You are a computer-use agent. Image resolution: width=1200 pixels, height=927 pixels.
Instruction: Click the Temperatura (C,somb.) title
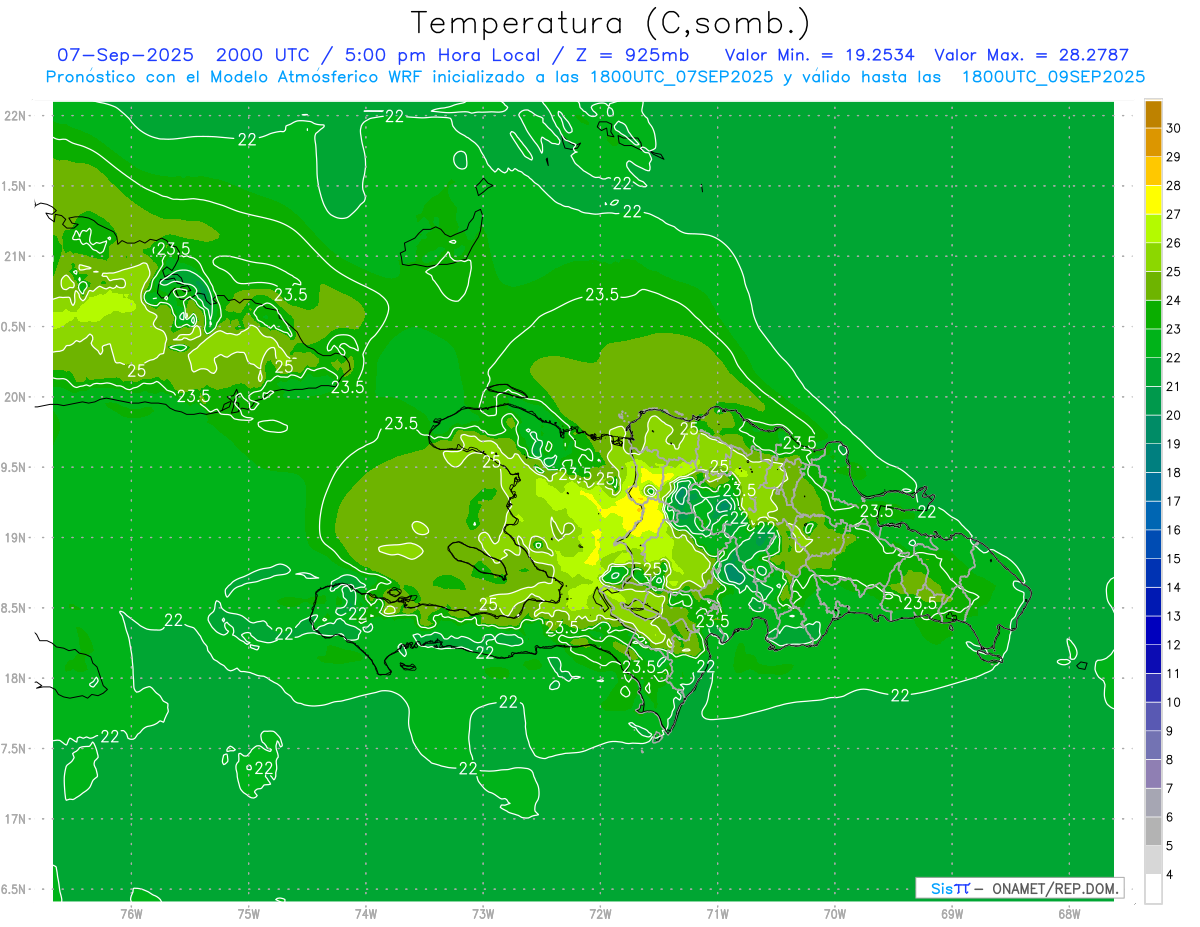tap(610, 23)
